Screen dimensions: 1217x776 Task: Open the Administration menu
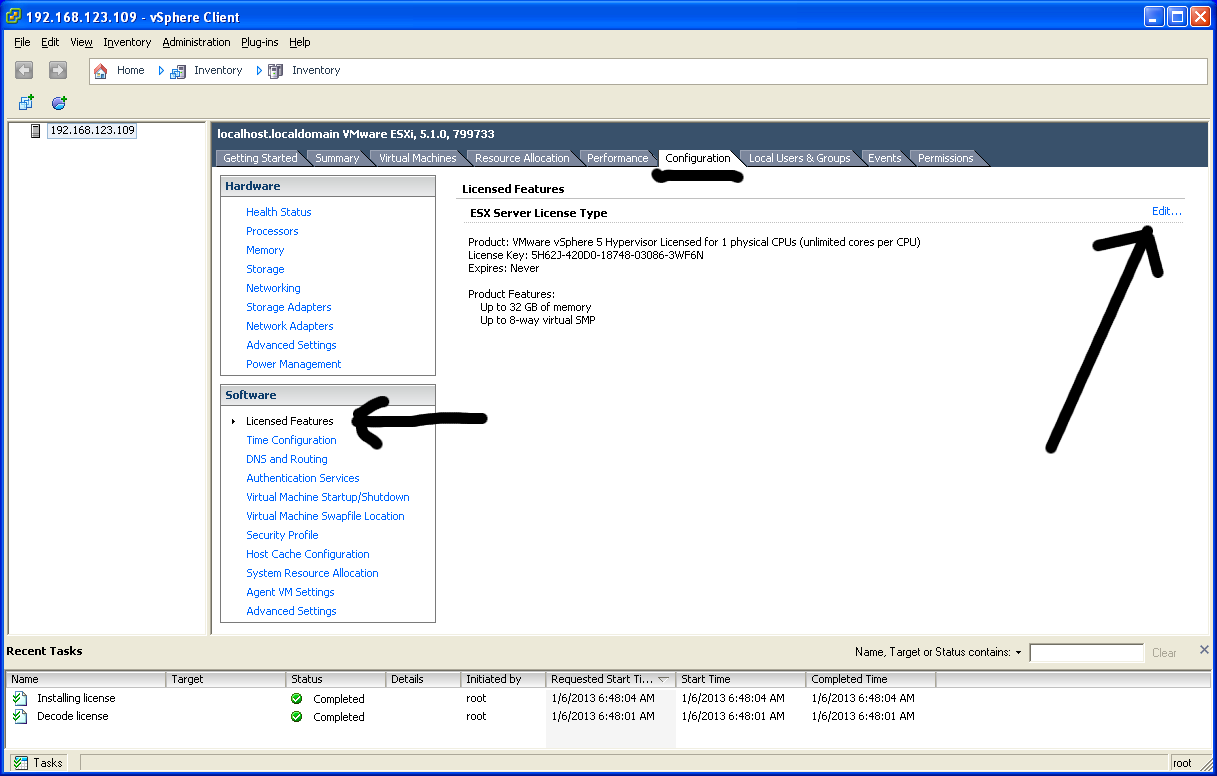pos(196,42)
